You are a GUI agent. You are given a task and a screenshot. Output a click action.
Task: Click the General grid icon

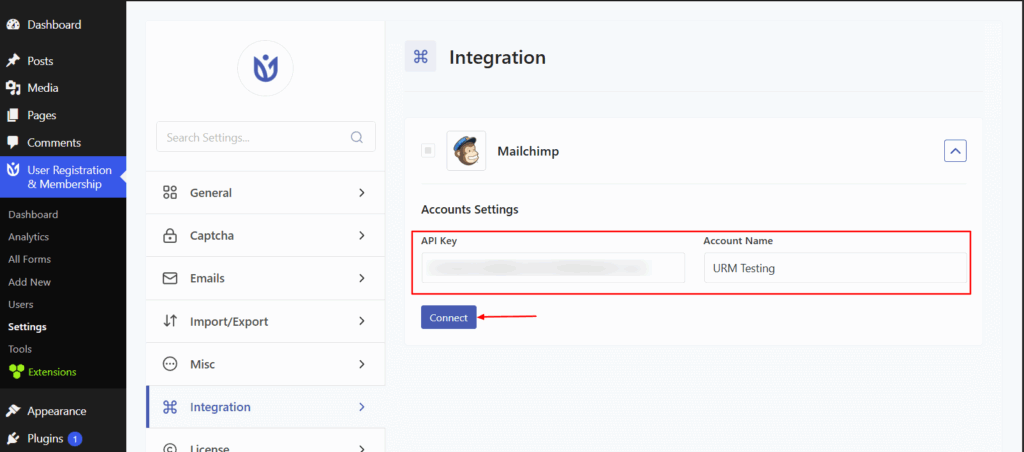[x=170, y=193]
